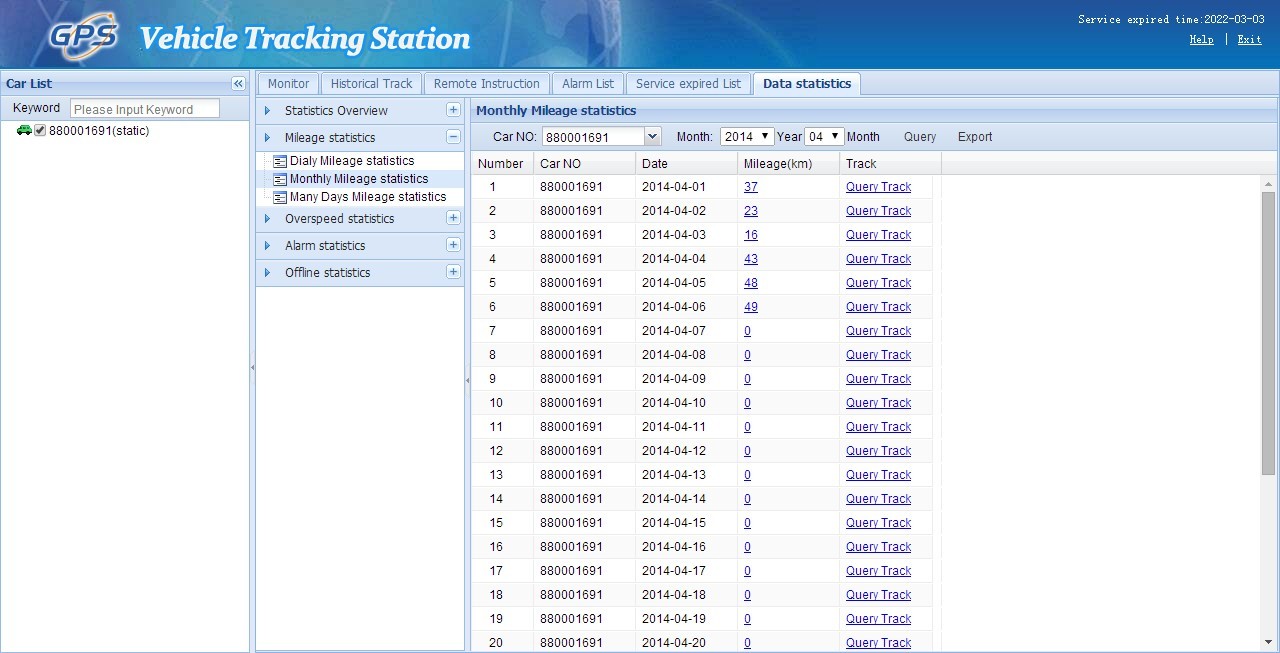This screenshot has height=653, width=1280.
Task: Open the year dropdown showing 2014
Action: (747, 137)
